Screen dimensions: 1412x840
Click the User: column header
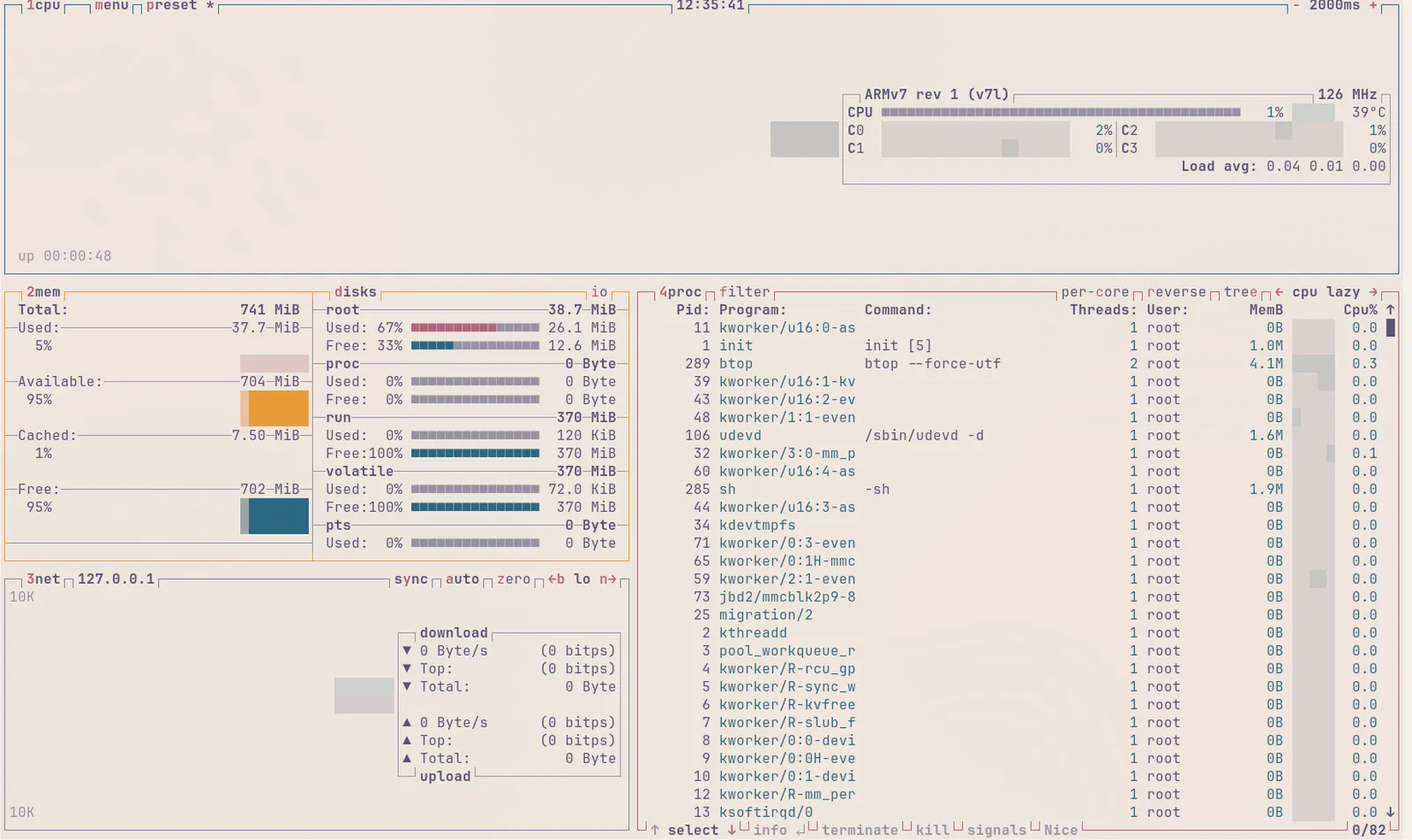1168,310
